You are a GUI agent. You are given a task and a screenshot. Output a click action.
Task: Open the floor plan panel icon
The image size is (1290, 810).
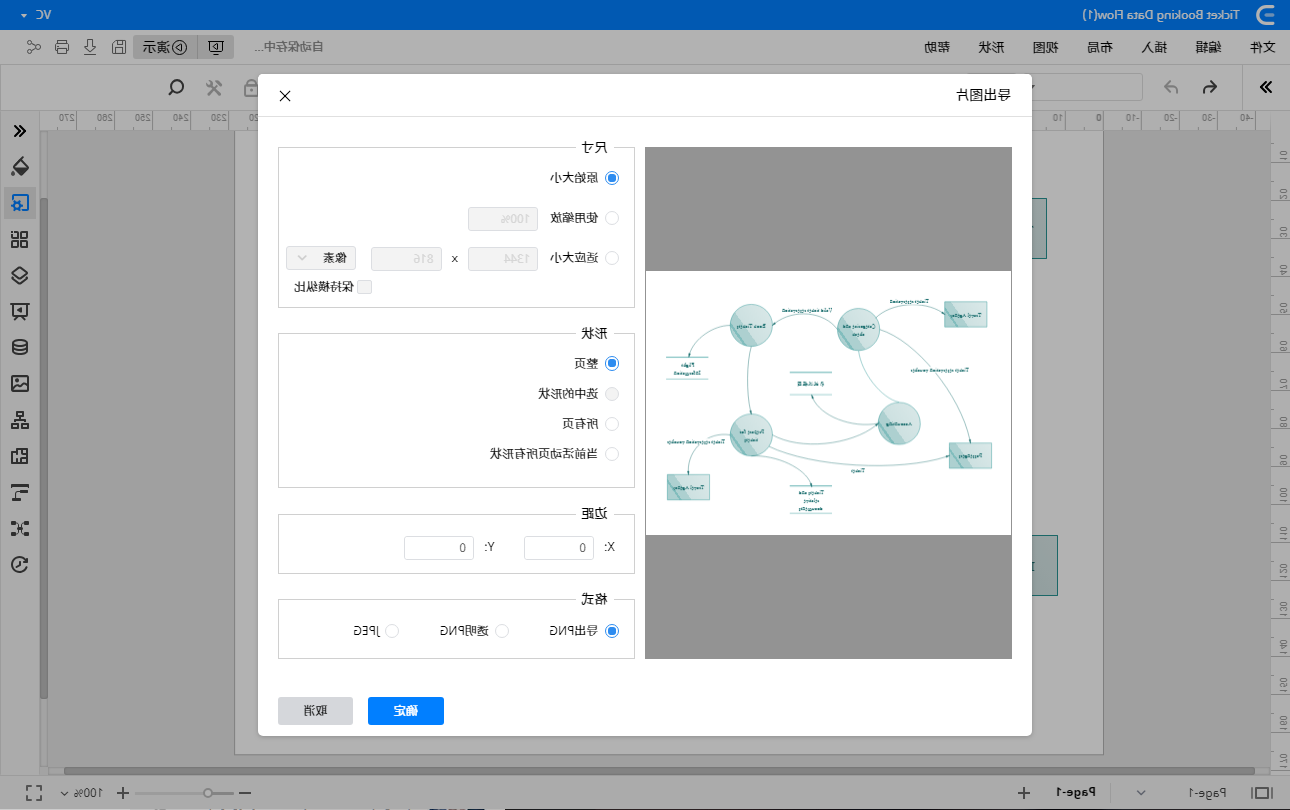pos(19,455)
